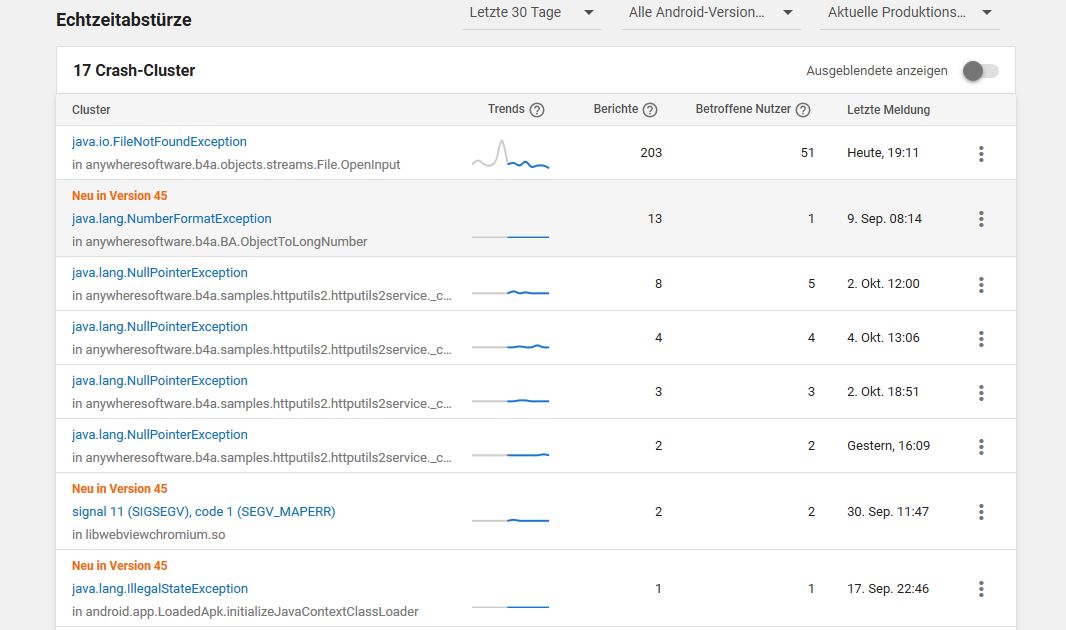Click help icon beside Betroffene Nutzer
Viewport: 1066px width, 630px height.
click(x=803, y=110)
